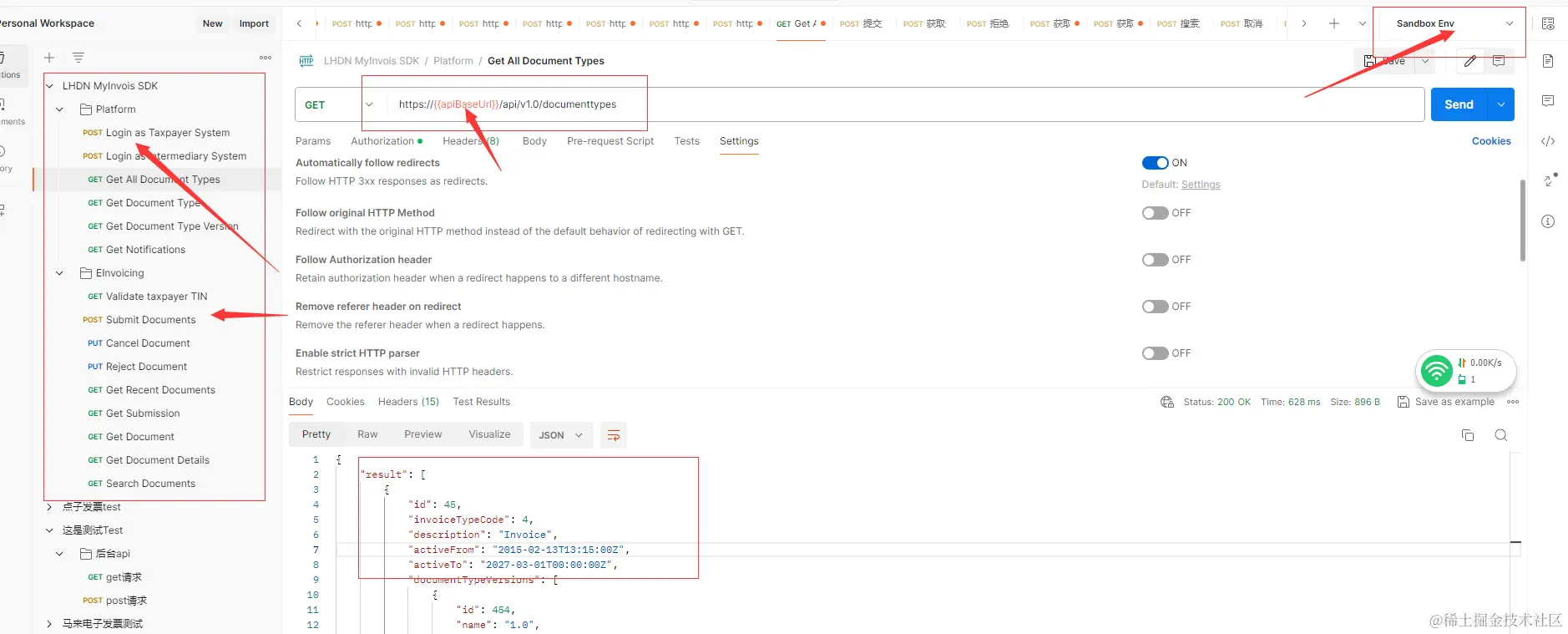This screenshot has height=634, width=1568.
Task: Copy the response body with copy icon
Action: click(1468, 435)
